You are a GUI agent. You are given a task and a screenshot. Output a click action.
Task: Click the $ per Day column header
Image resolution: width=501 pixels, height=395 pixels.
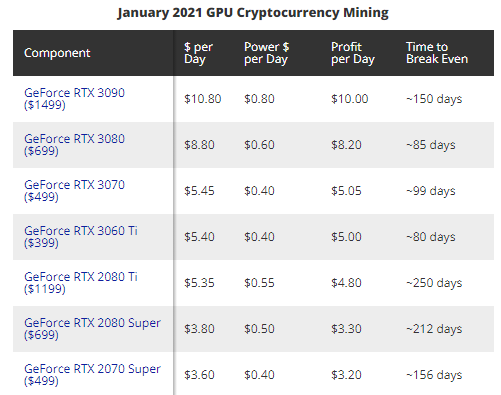[198, 53]
